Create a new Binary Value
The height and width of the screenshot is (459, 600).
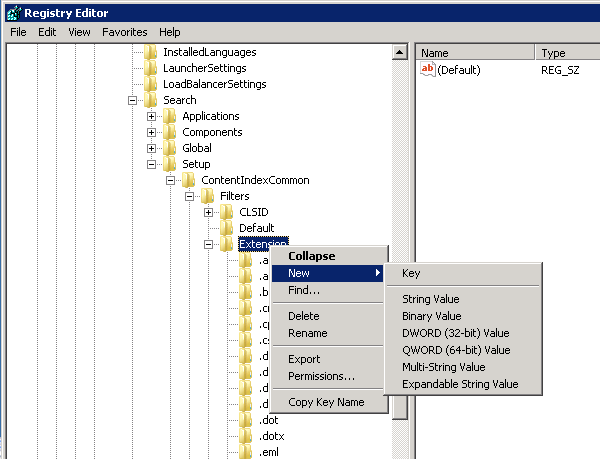pos(463,316)
